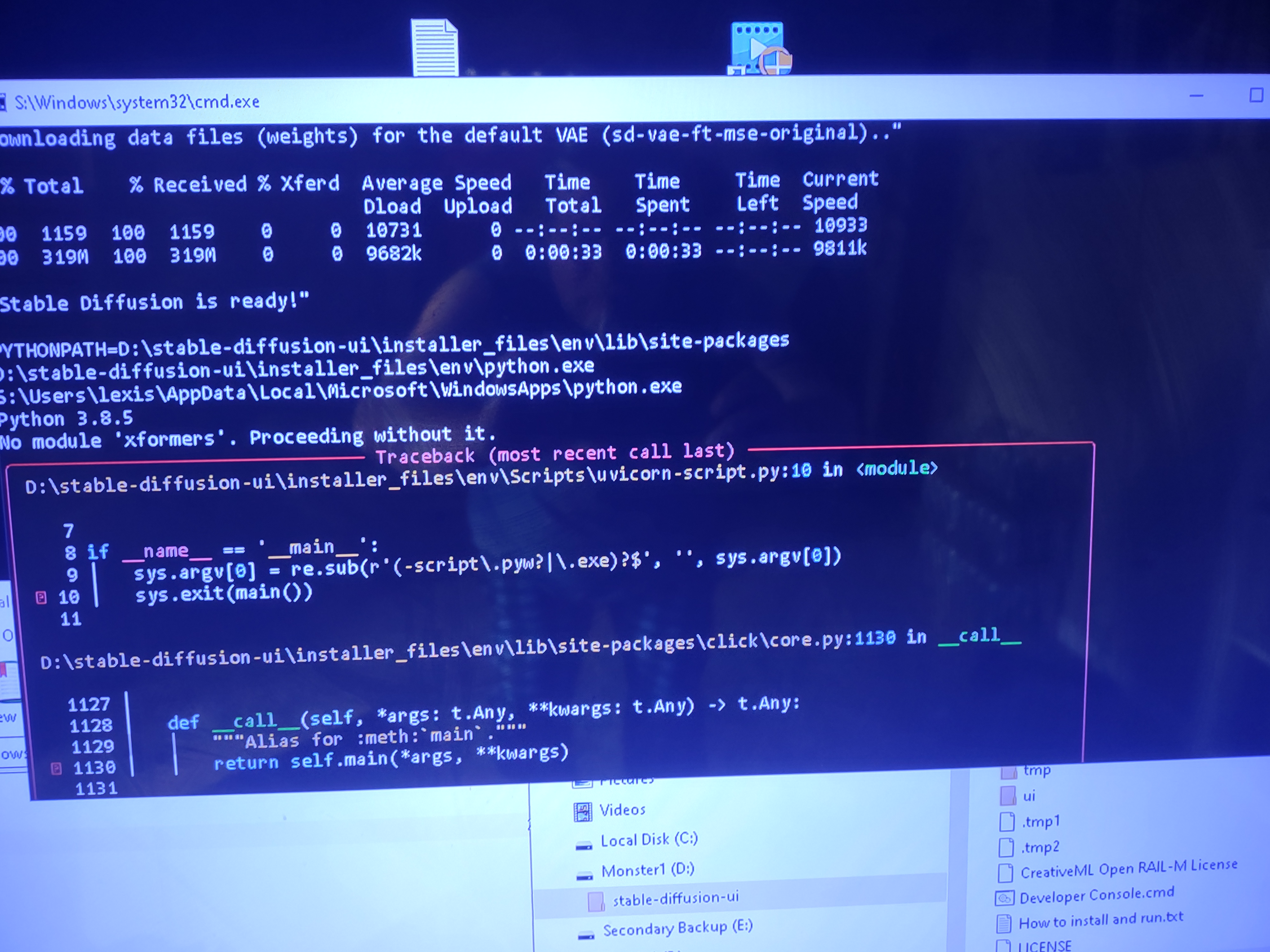Click the 'Python 3.8.5' output line
The height and width of the screenshot is (952, 1270).
tap(67, 418)
